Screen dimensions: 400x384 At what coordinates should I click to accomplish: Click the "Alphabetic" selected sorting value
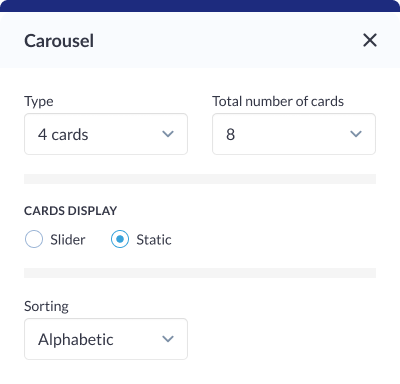(x=76, y=340)
